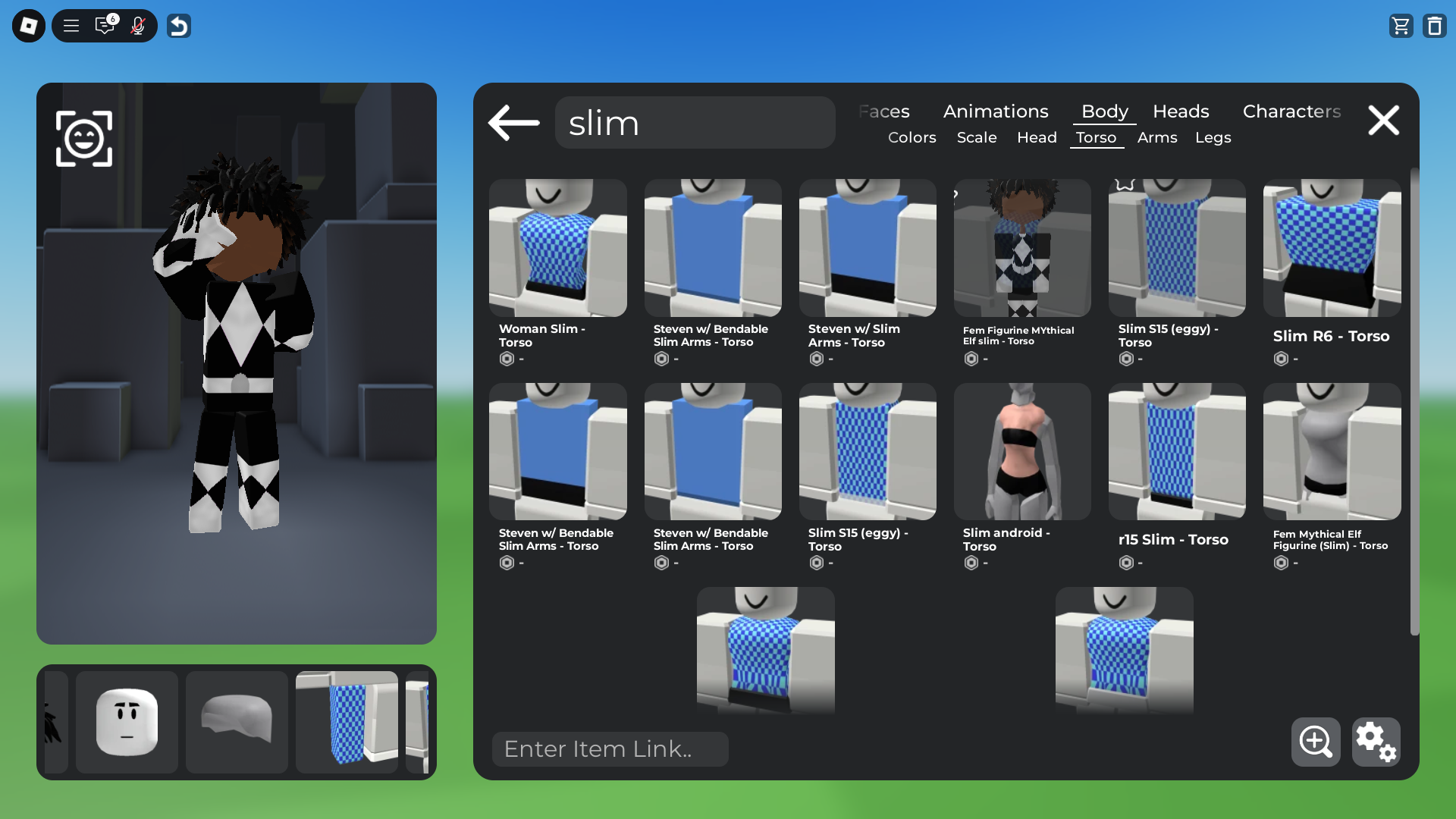The height and width of the screenshot is (819, 1456).
Task: Select the Legs subcategory
Action: (1213, 137)
